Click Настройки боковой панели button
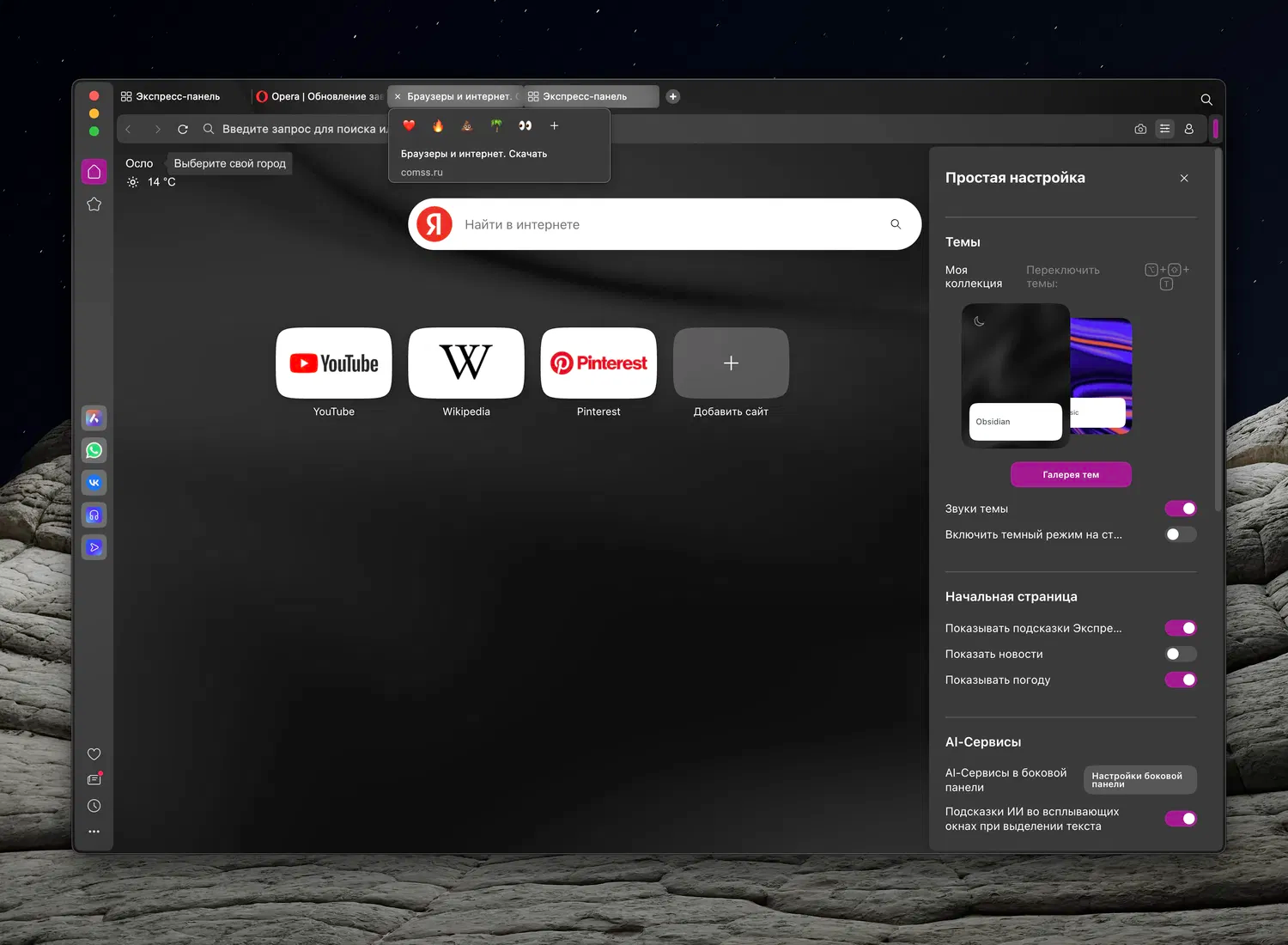The width and height of the screenshot is (1288, 945). 1140,779
